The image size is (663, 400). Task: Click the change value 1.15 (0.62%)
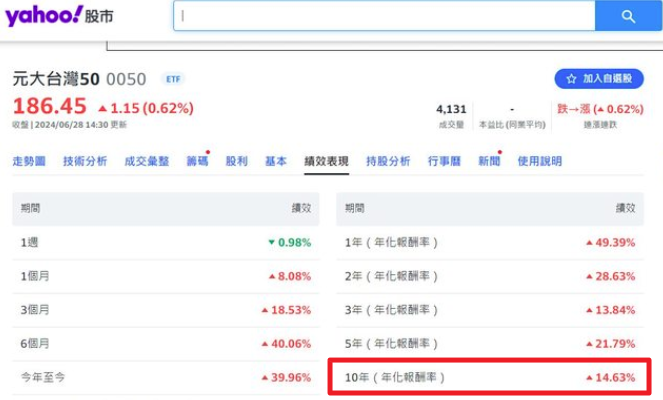(146, 108)
